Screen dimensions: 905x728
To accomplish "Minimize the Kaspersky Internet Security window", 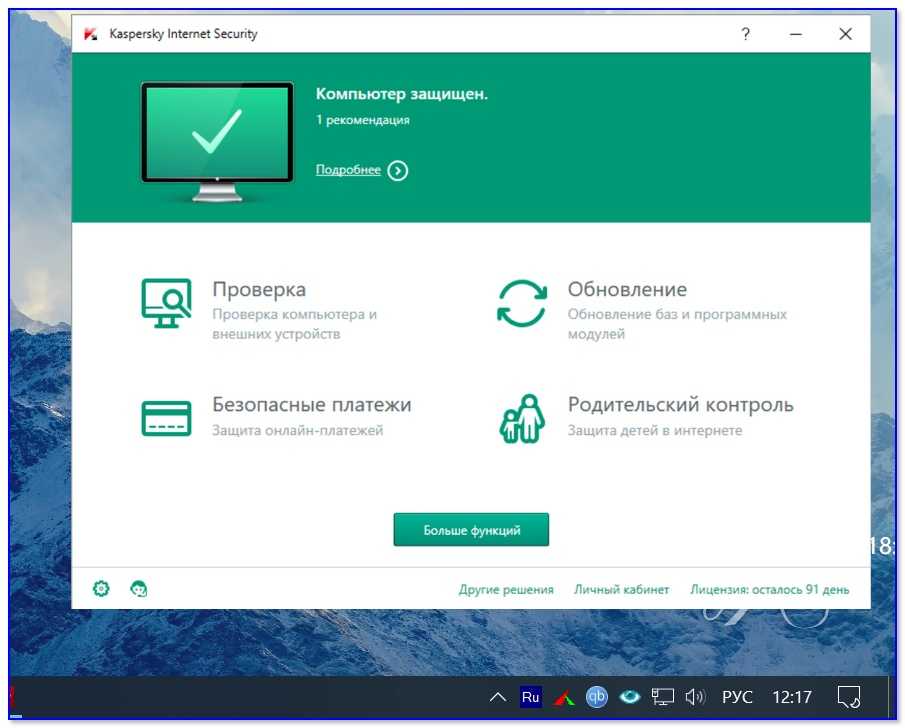I will click(795, 34).
